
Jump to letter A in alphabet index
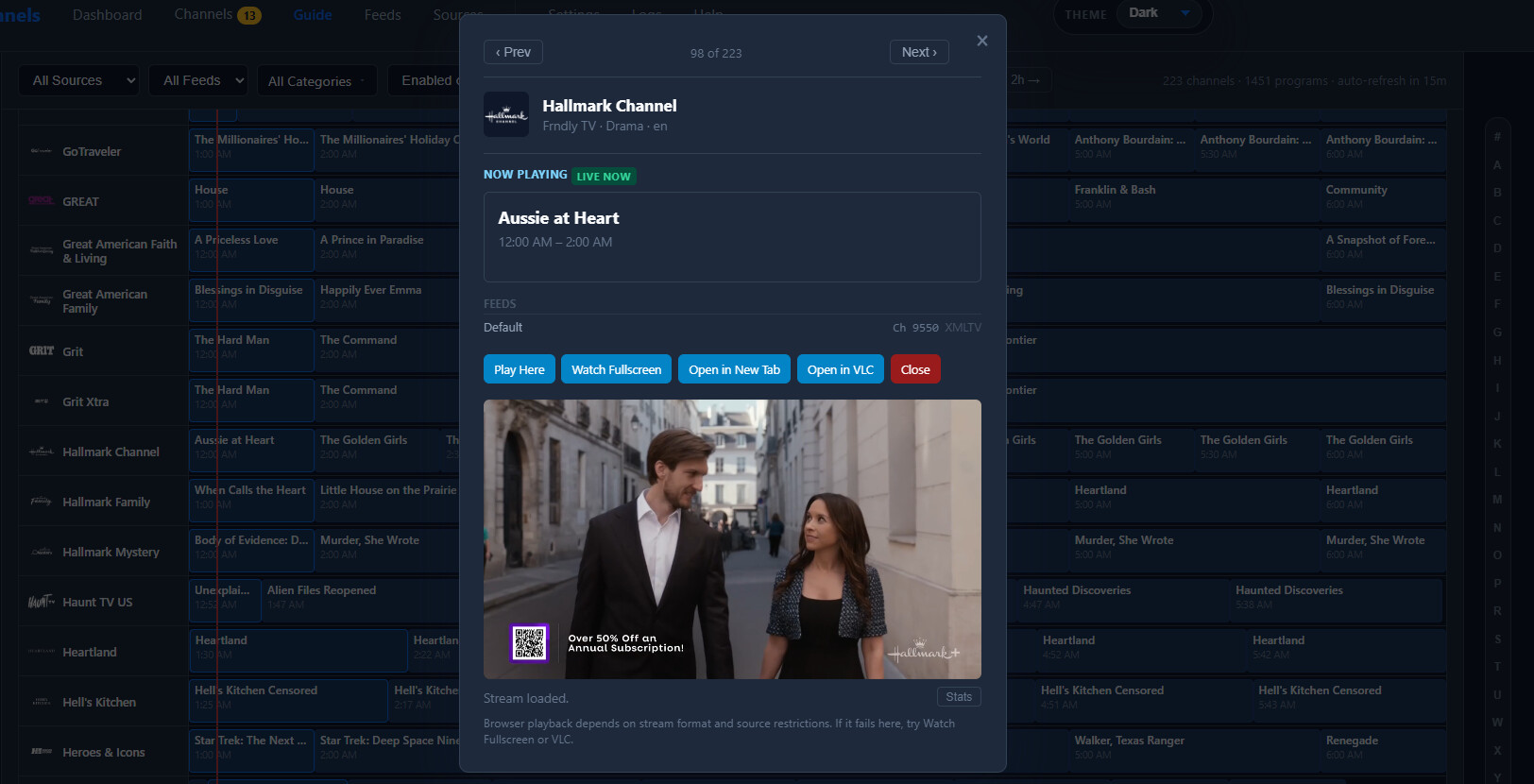click(x=1497, y=165)
